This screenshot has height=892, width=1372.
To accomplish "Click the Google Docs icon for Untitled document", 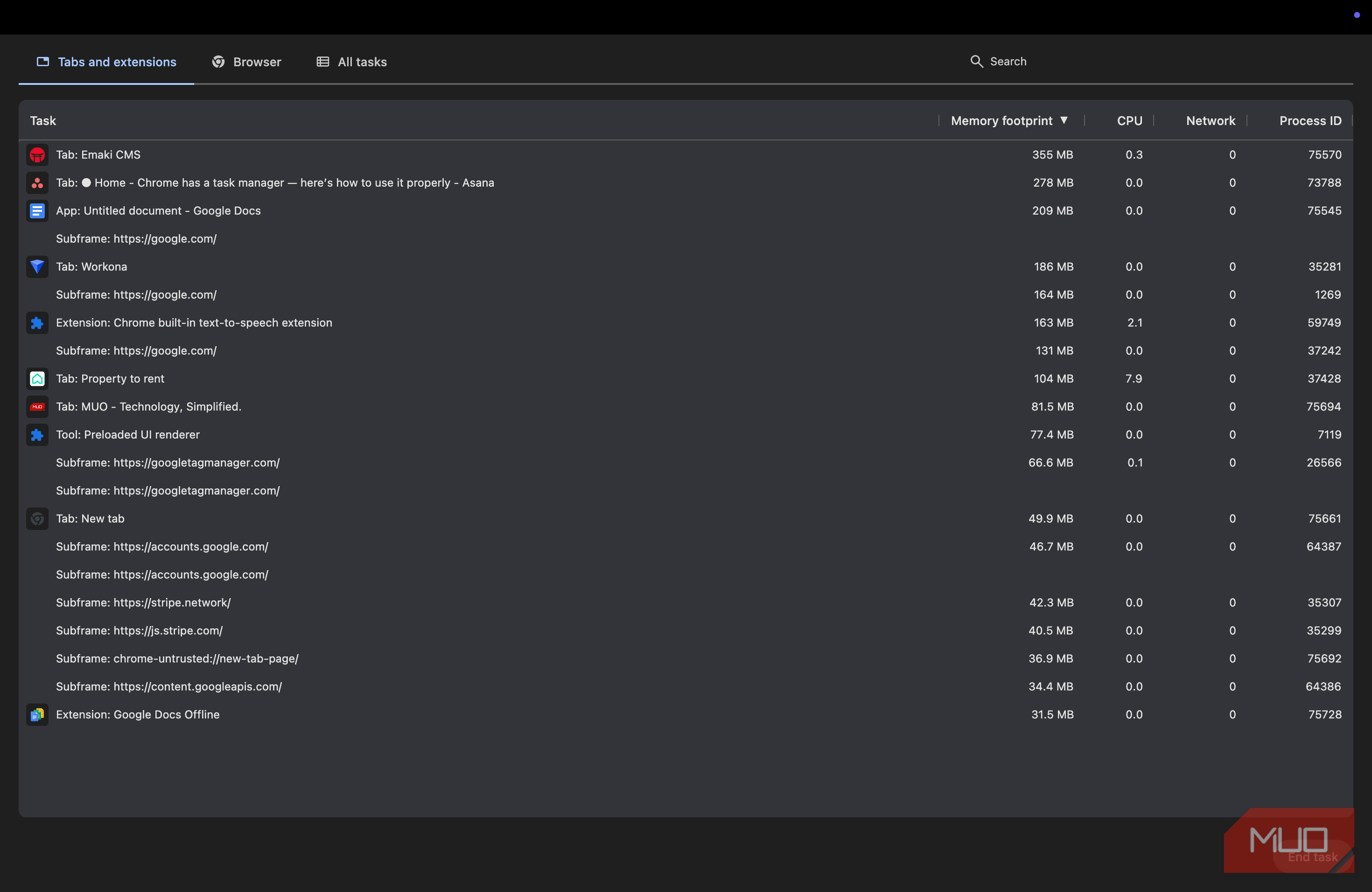I will tap(37, 211).
